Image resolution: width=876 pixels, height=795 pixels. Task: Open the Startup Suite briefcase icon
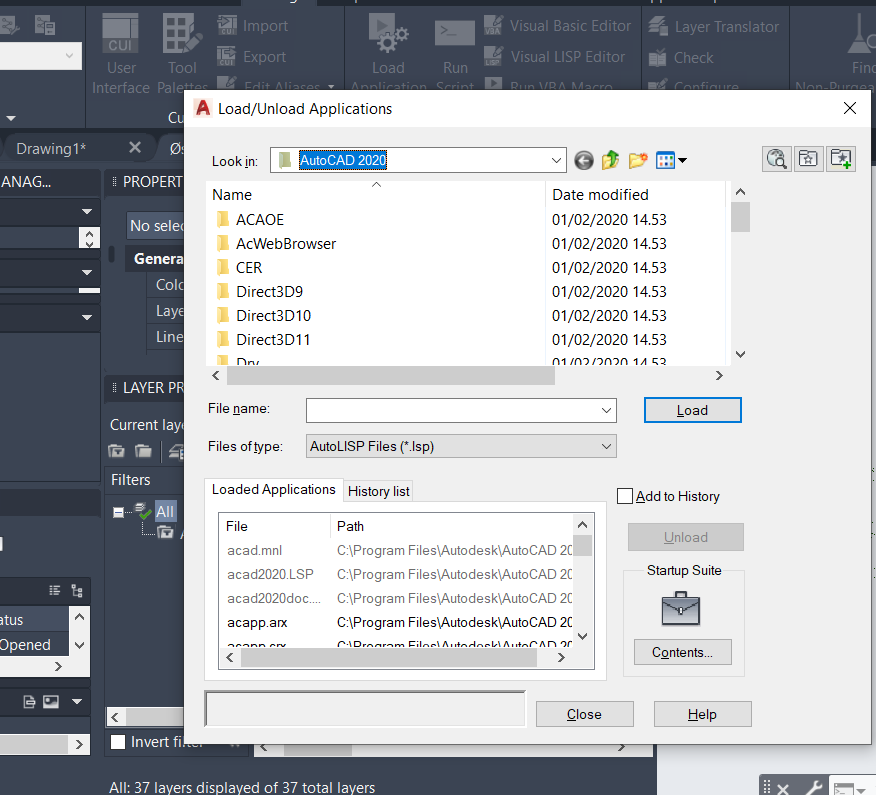pyautogui.click(x=680, y=608)
